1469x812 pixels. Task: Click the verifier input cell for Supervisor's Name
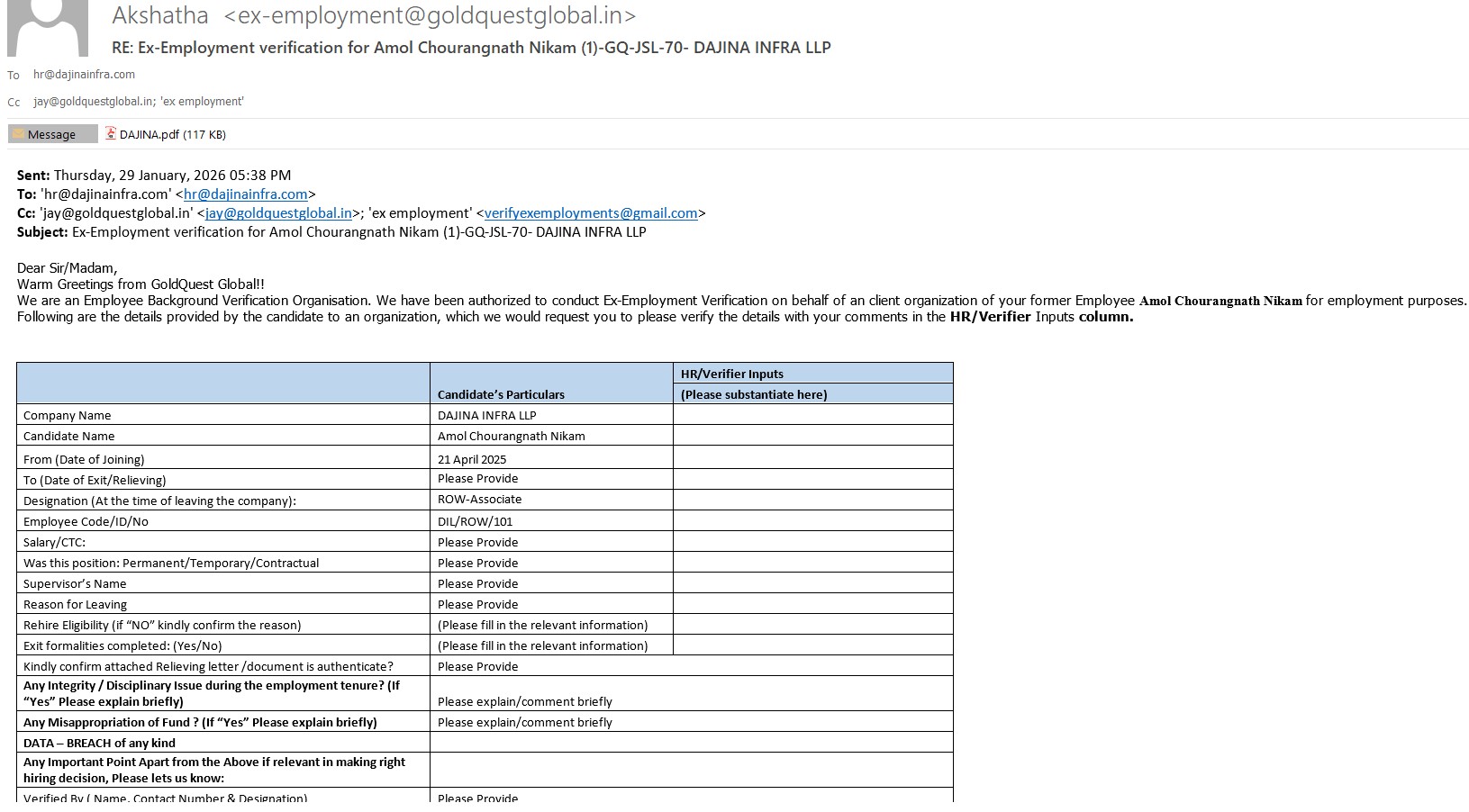pyautogui.click(x=812, y=583)
